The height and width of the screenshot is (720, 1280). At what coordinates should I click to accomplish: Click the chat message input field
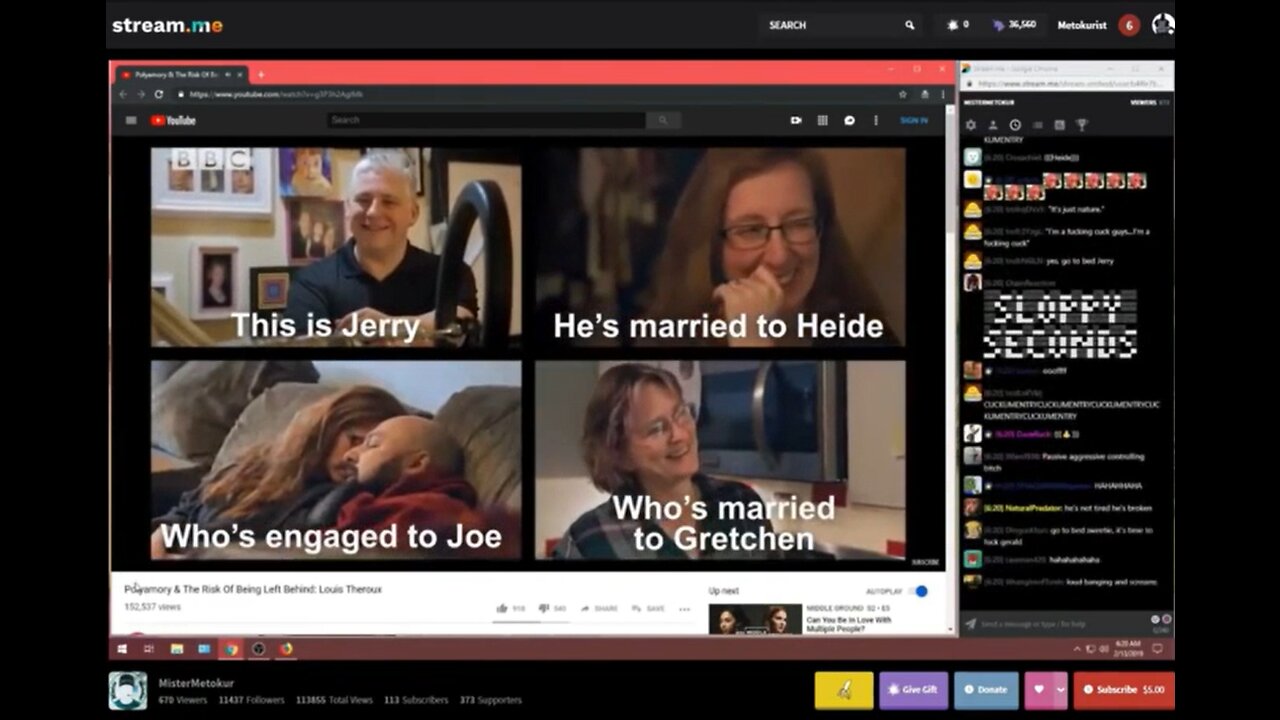pyautogui.click(x=1064, y=623)
